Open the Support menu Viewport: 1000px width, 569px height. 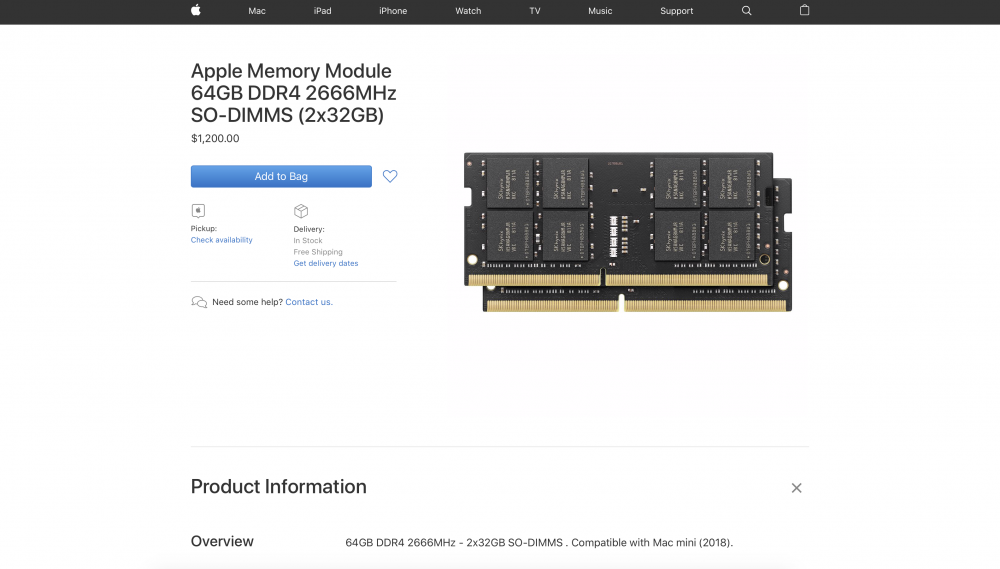click(x=677, y=11)
